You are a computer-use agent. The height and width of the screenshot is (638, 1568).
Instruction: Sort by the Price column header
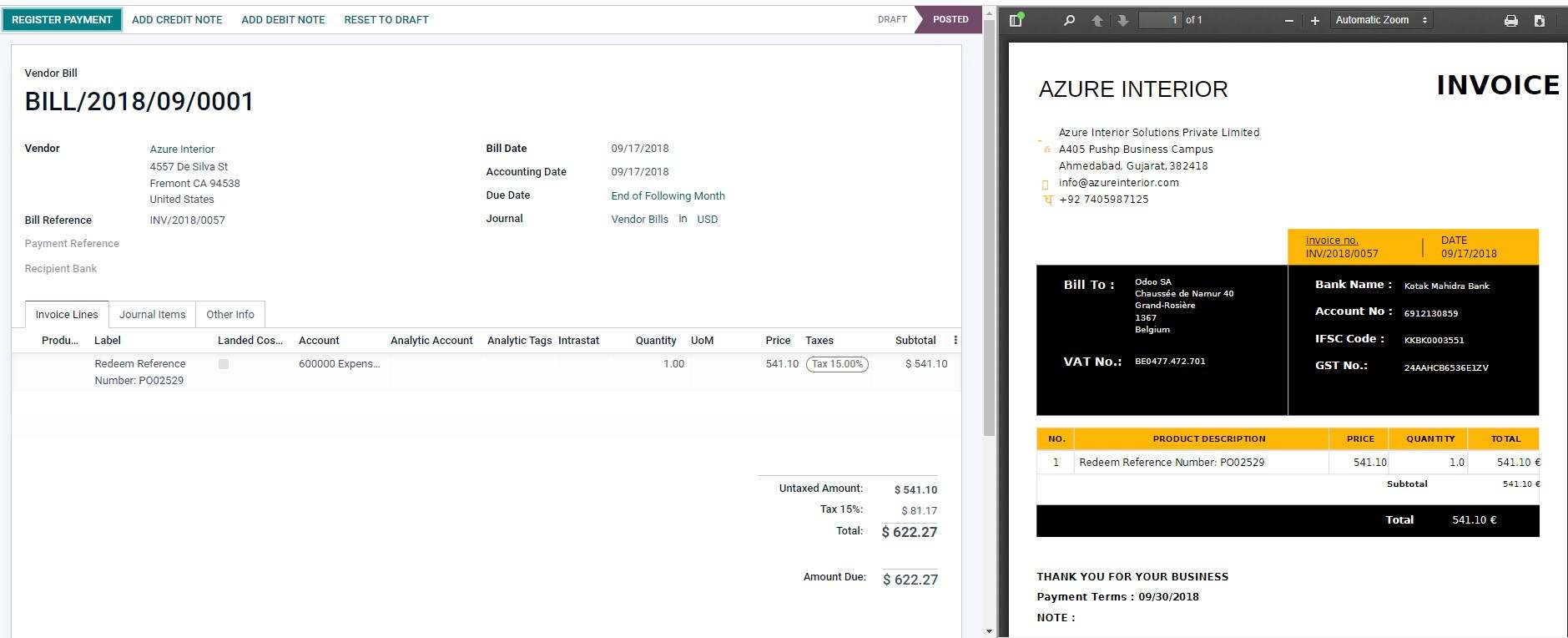coord(778,341)
